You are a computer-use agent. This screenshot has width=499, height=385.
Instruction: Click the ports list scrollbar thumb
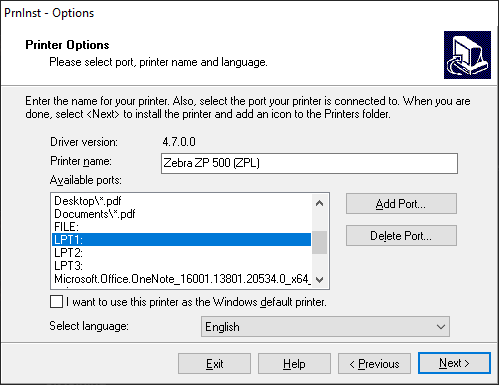[319, 242]
